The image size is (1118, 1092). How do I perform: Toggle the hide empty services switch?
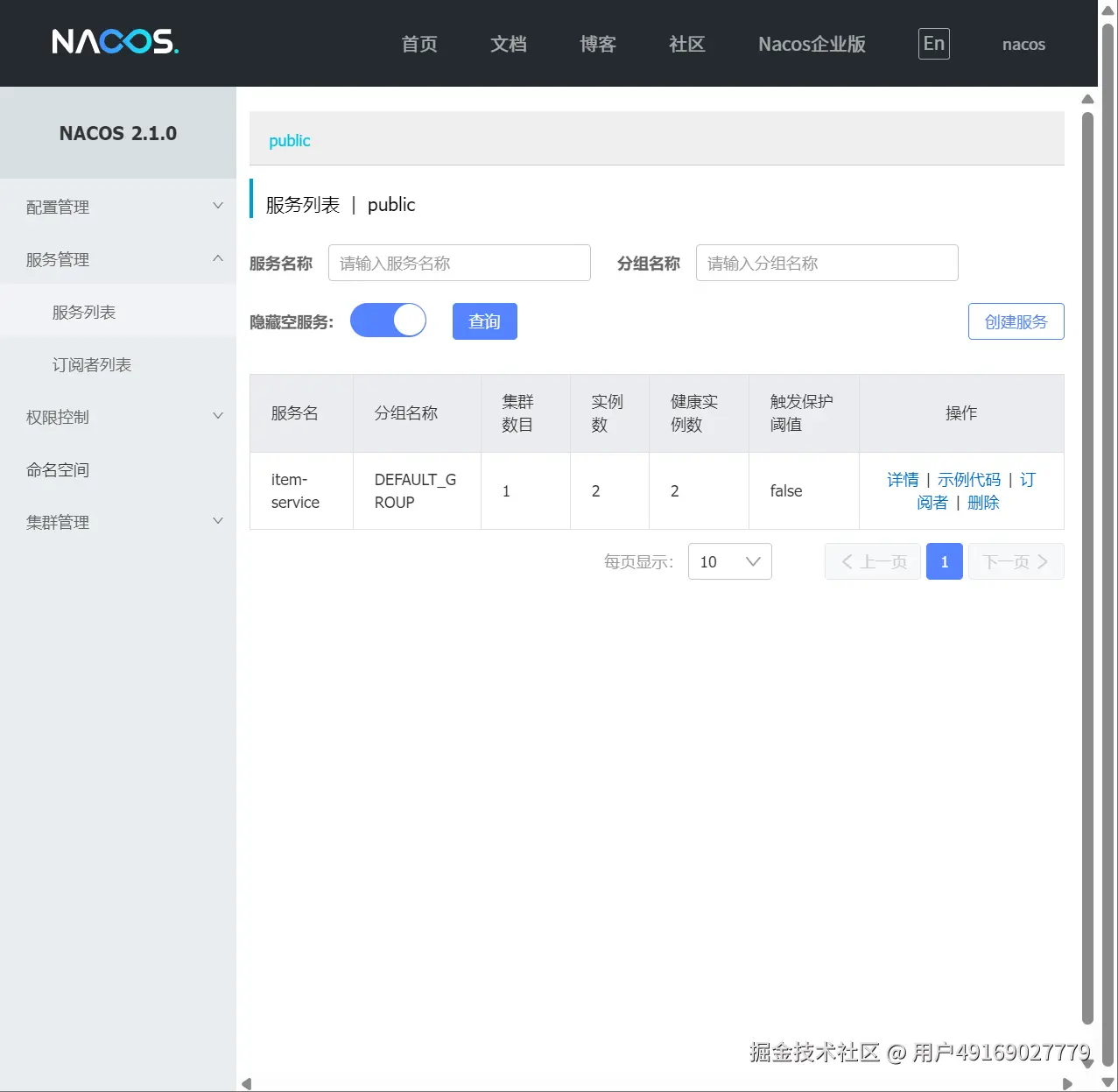(388, 321)
